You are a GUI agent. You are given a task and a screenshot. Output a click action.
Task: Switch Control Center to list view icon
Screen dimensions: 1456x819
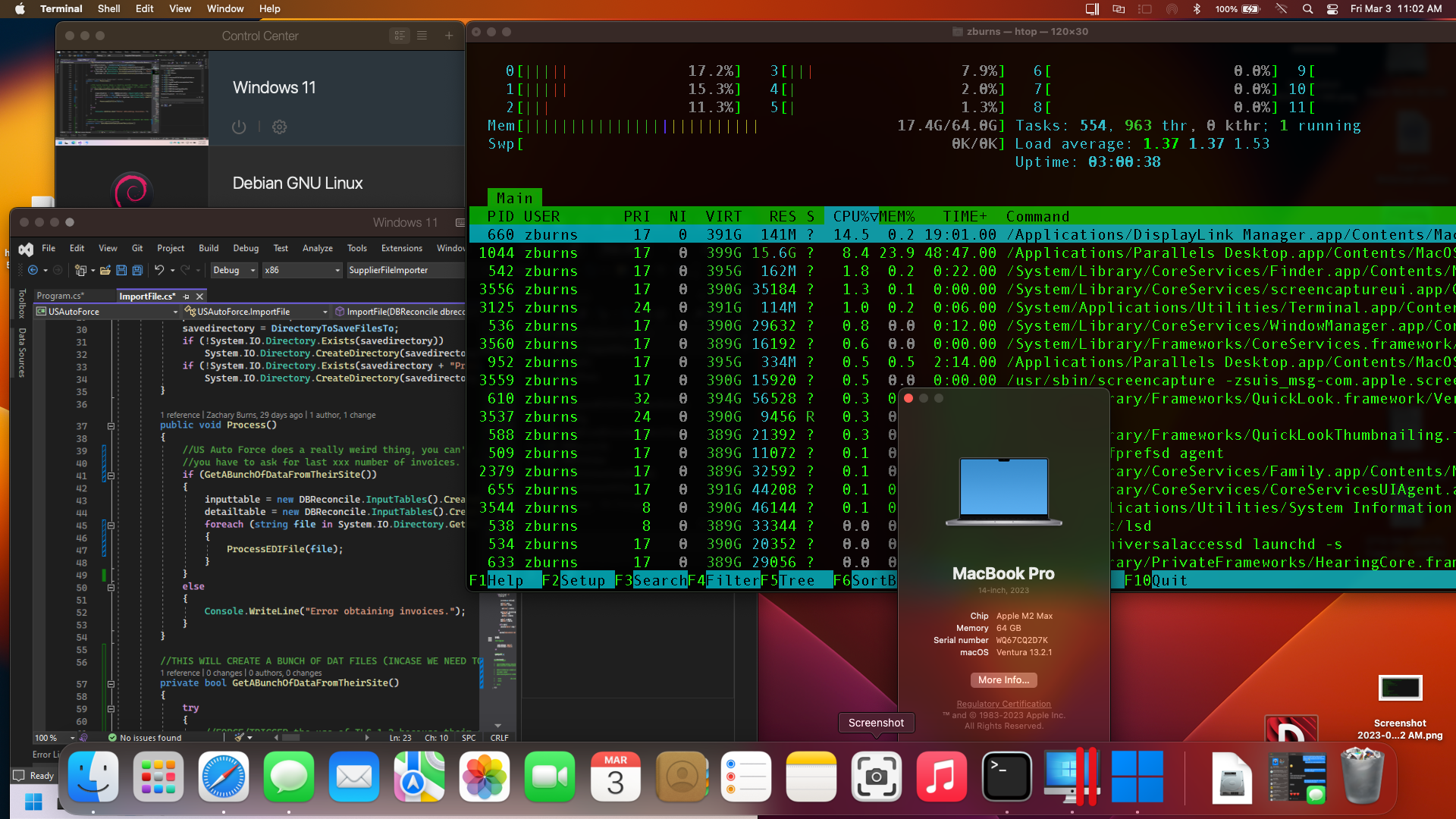(x=422, y=36)
